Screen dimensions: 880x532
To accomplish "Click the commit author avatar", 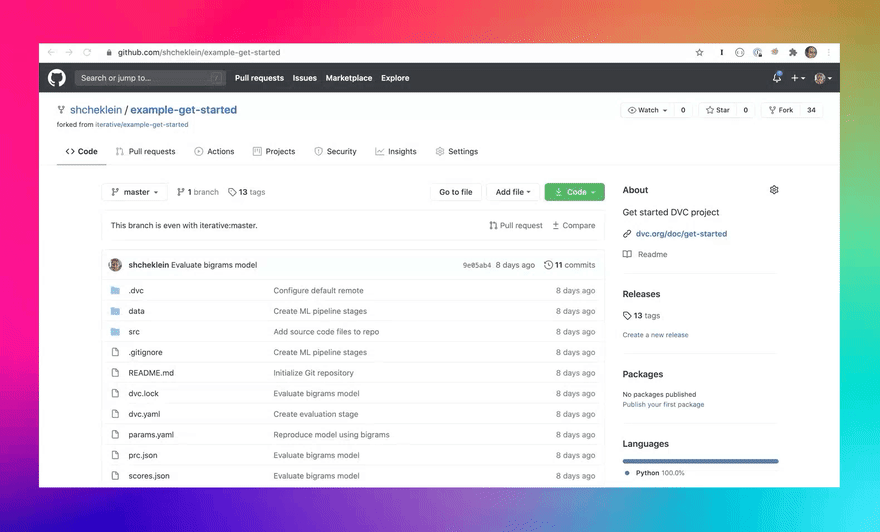I will coord(115,265).
